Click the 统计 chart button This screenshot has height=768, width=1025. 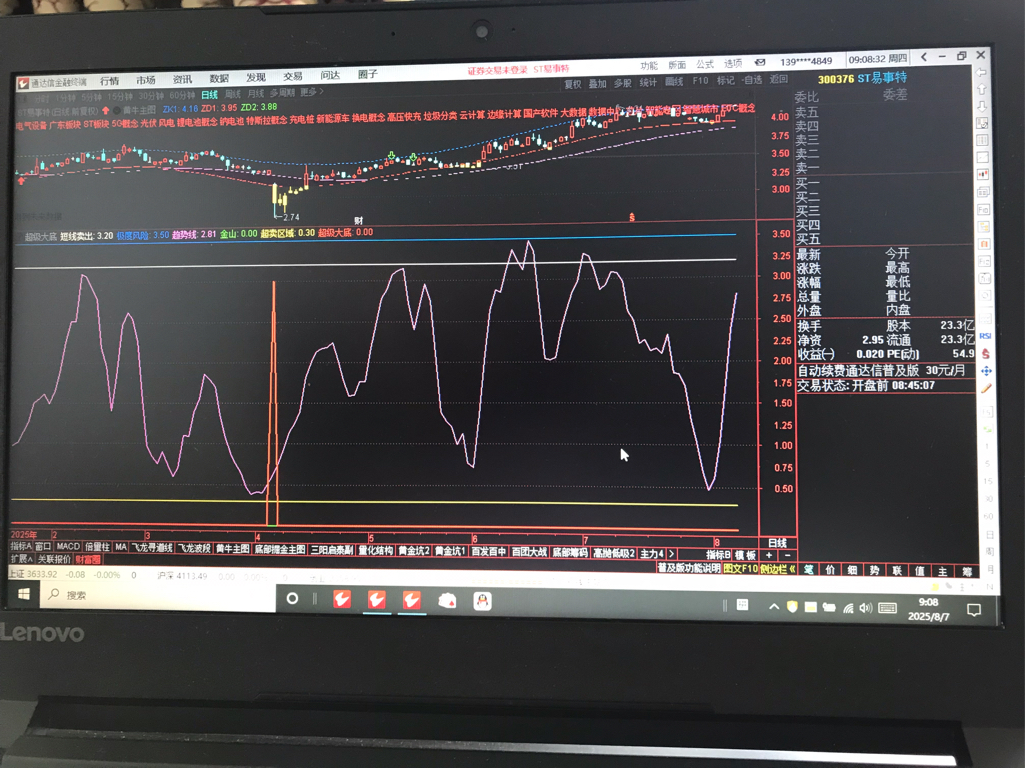pos(648,82)
